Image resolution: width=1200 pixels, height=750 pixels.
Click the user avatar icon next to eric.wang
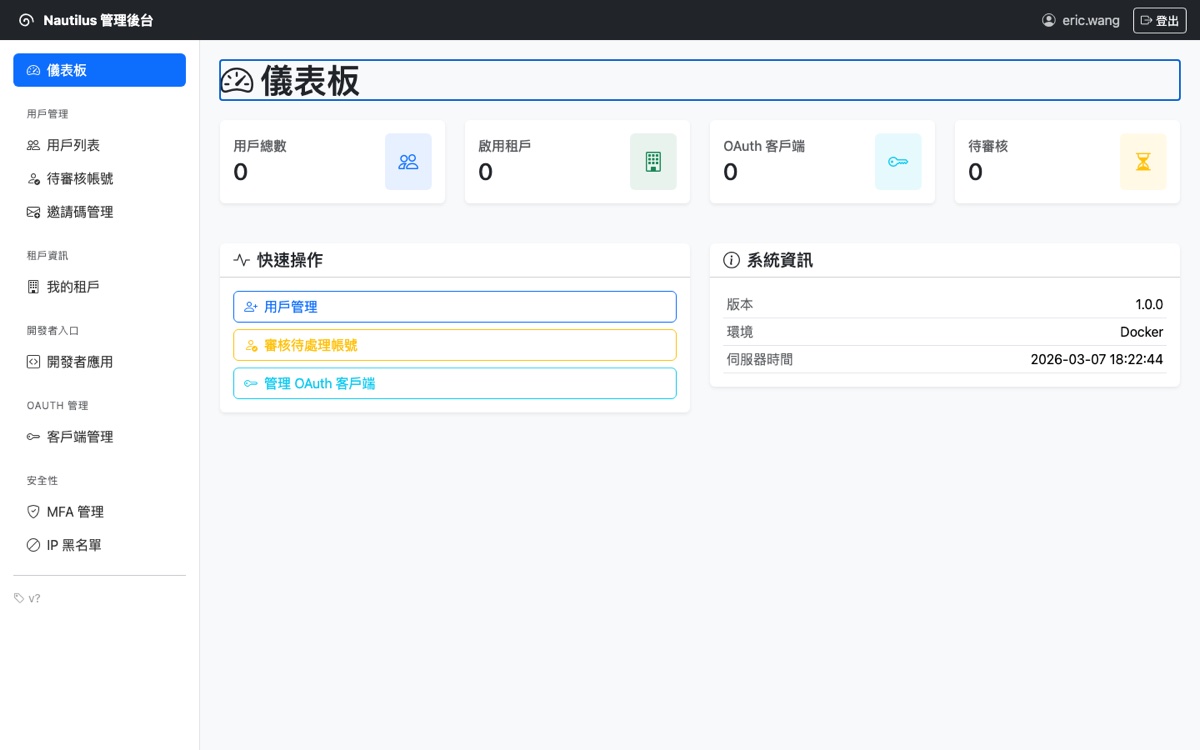coord(1047,20)
